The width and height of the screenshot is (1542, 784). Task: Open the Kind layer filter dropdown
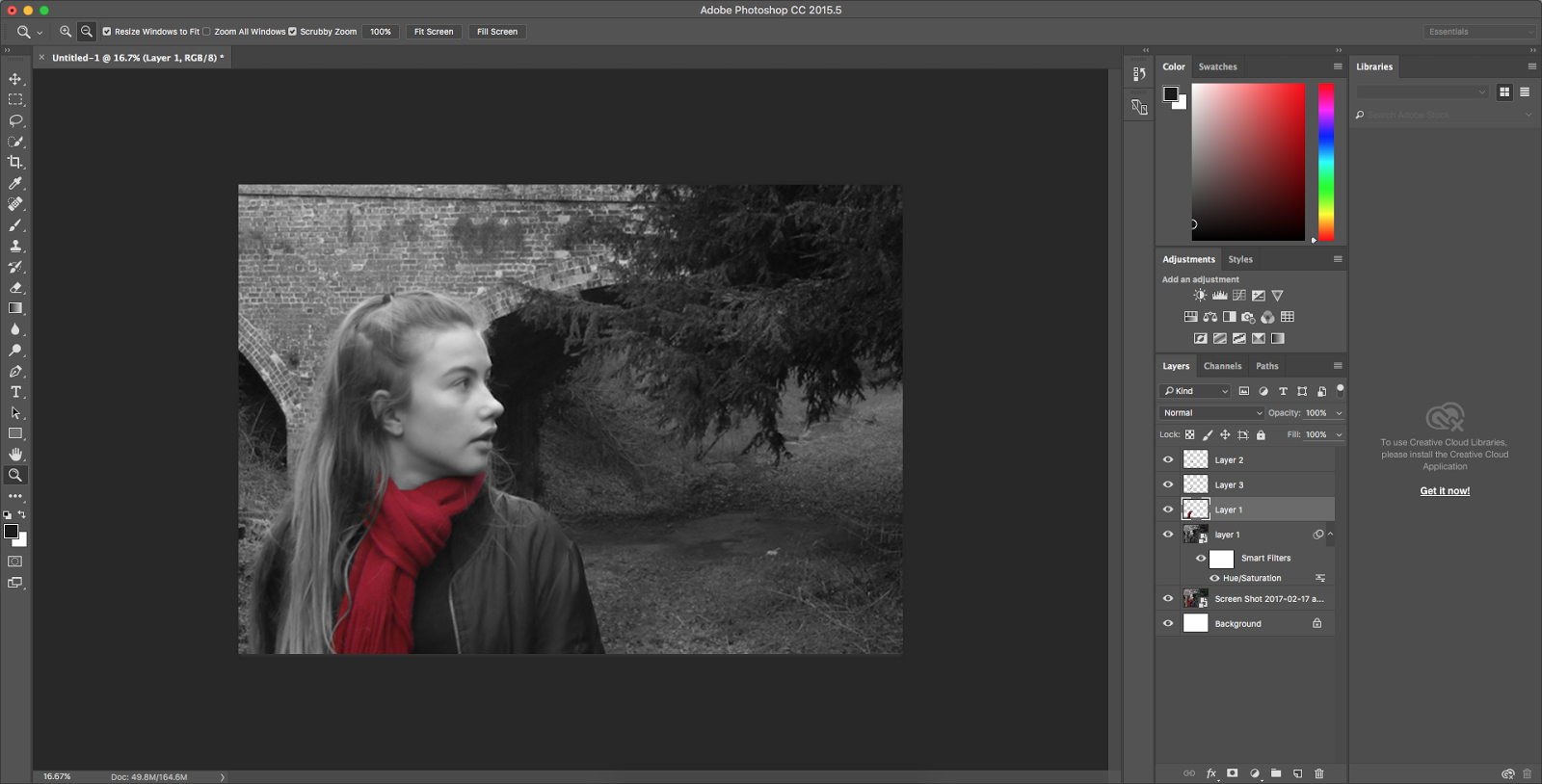1195,391
